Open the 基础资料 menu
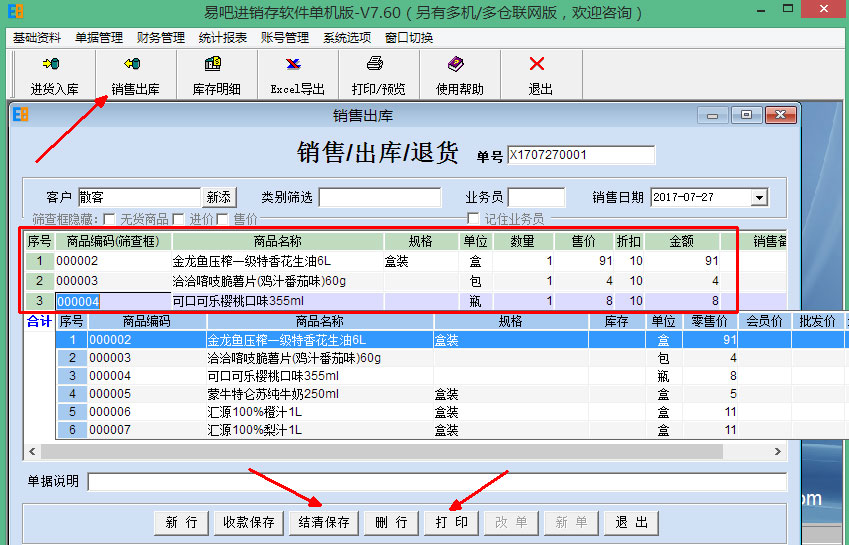849x545 pixels. 37,38
